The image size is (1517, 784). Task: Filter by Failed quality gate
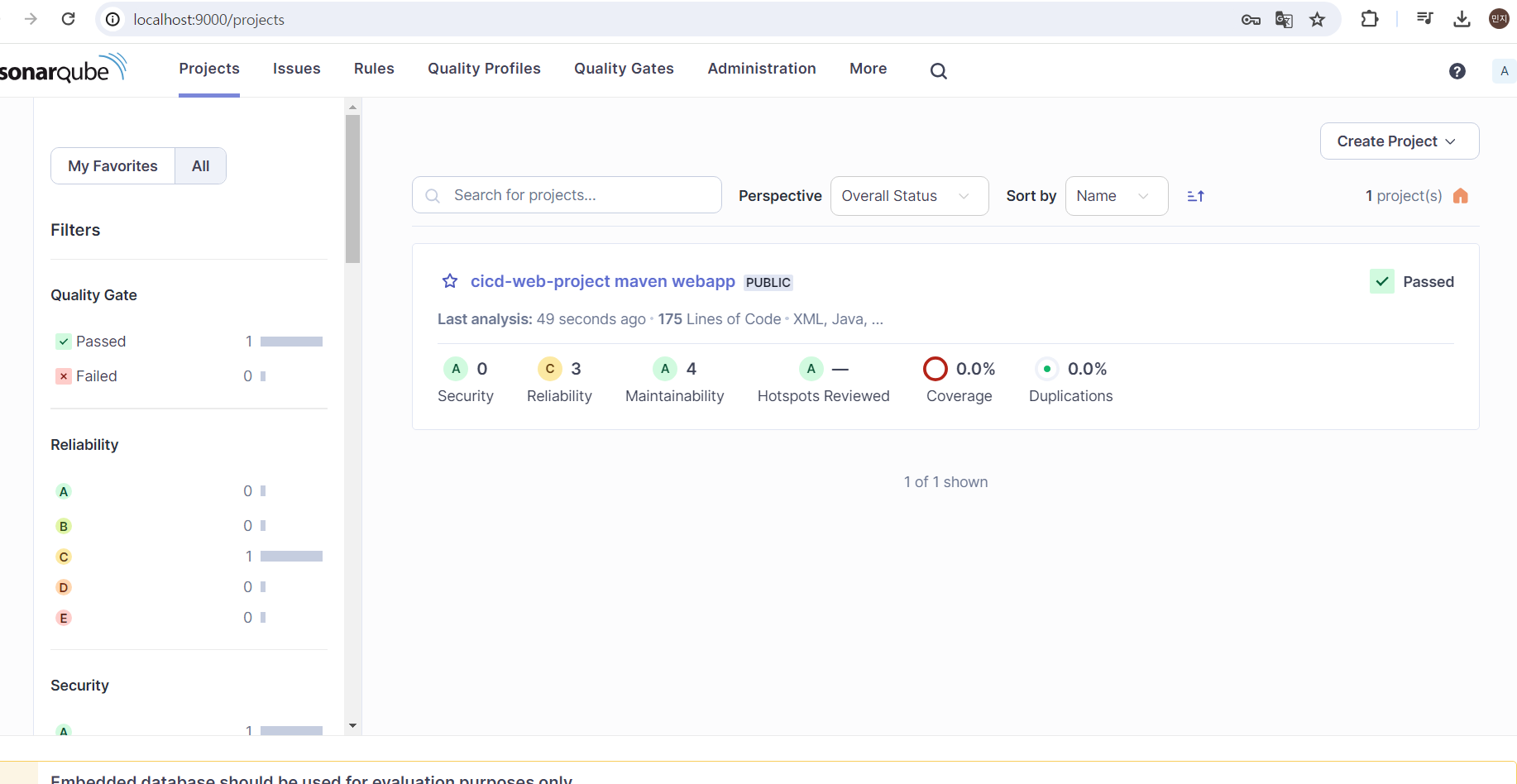188,376
